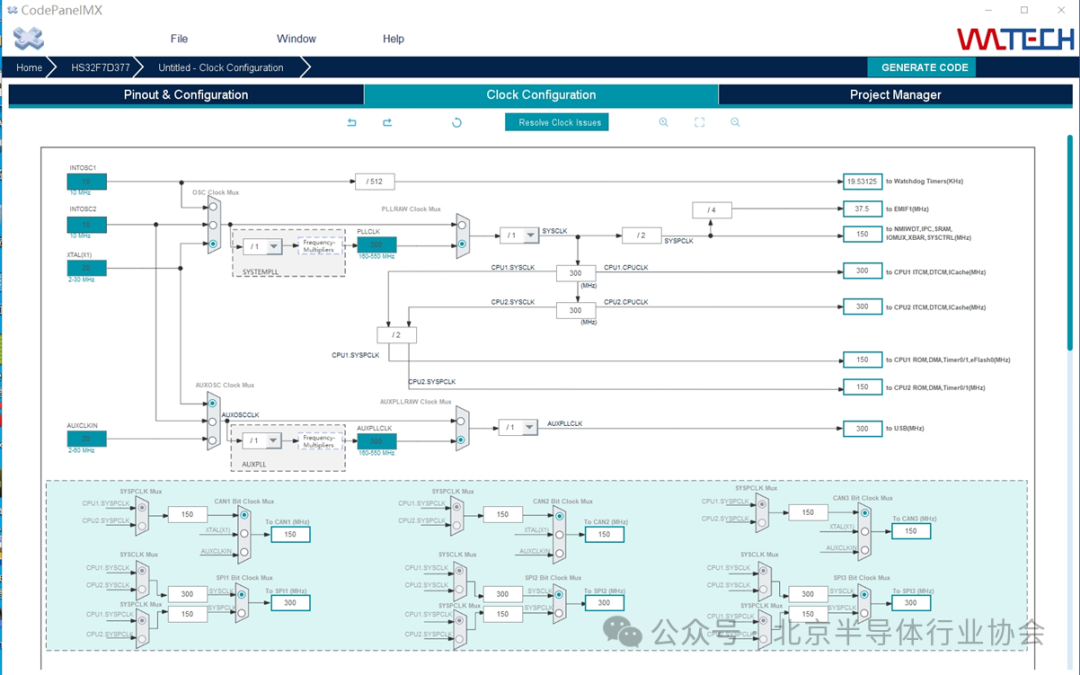Click the fit-to-screen icon
The height and width of the screenshot is (675, 1080).
click(x=699, y=123)
